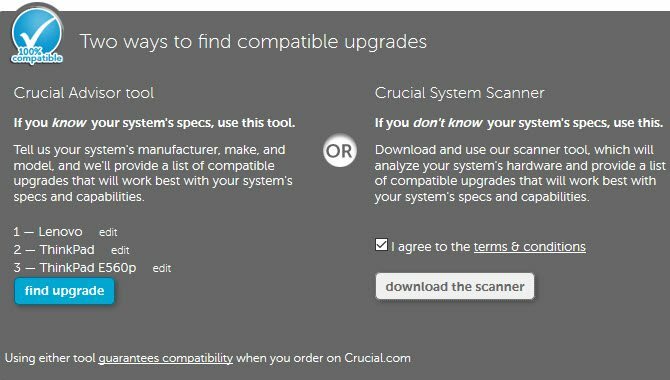Uncheck the terms agreement checkbox
The height and width of the screenshot is (380, 670).
tap(381, 244)
